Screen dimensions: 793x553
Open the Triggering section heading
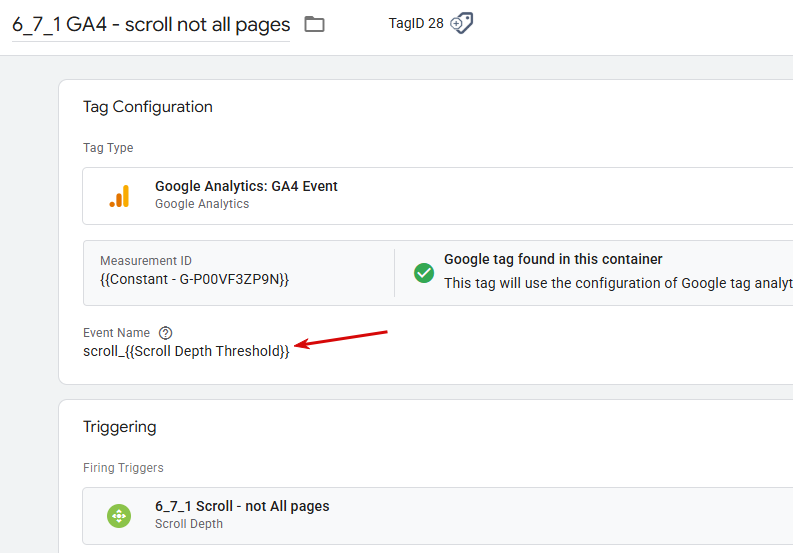[119, 427]
